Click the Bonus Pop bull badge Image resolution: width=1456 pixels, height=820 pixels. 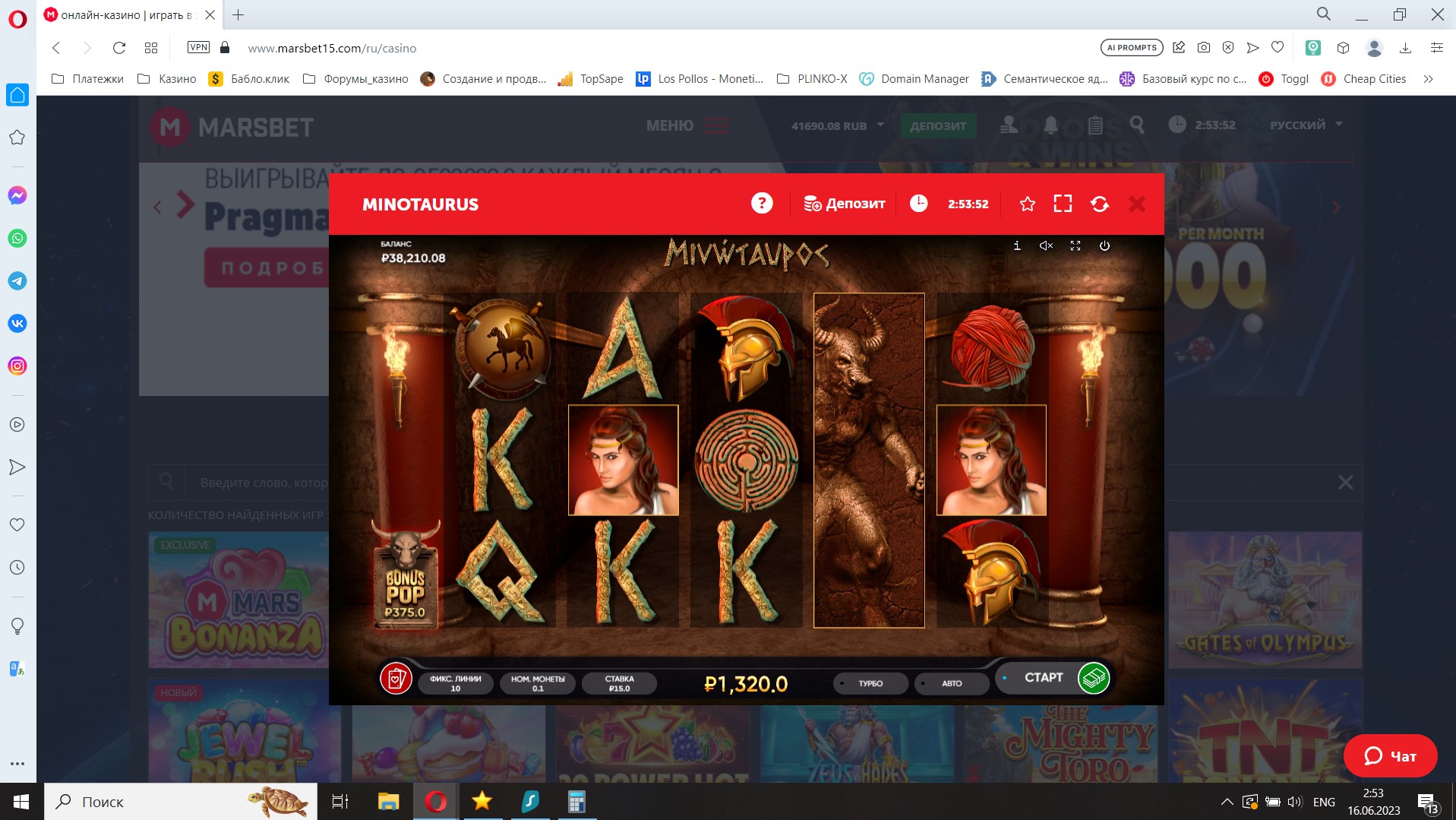(x=405, y=579)
